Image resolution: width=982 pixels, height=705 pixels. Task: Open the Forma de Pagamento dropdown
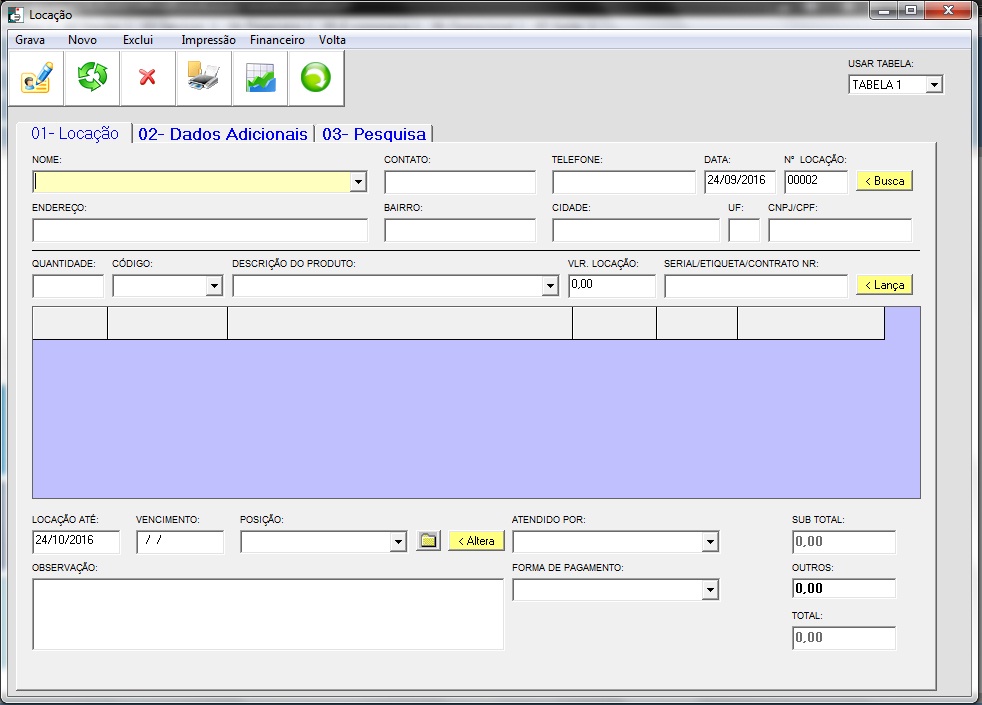(710, 590)
